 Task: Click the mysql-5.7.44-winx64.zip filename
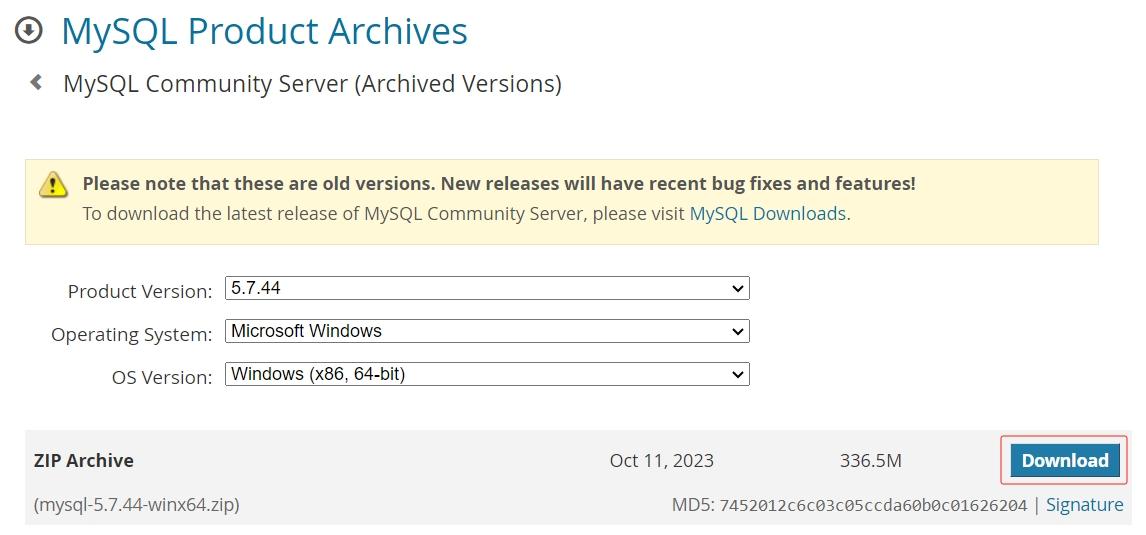point(137,505)
